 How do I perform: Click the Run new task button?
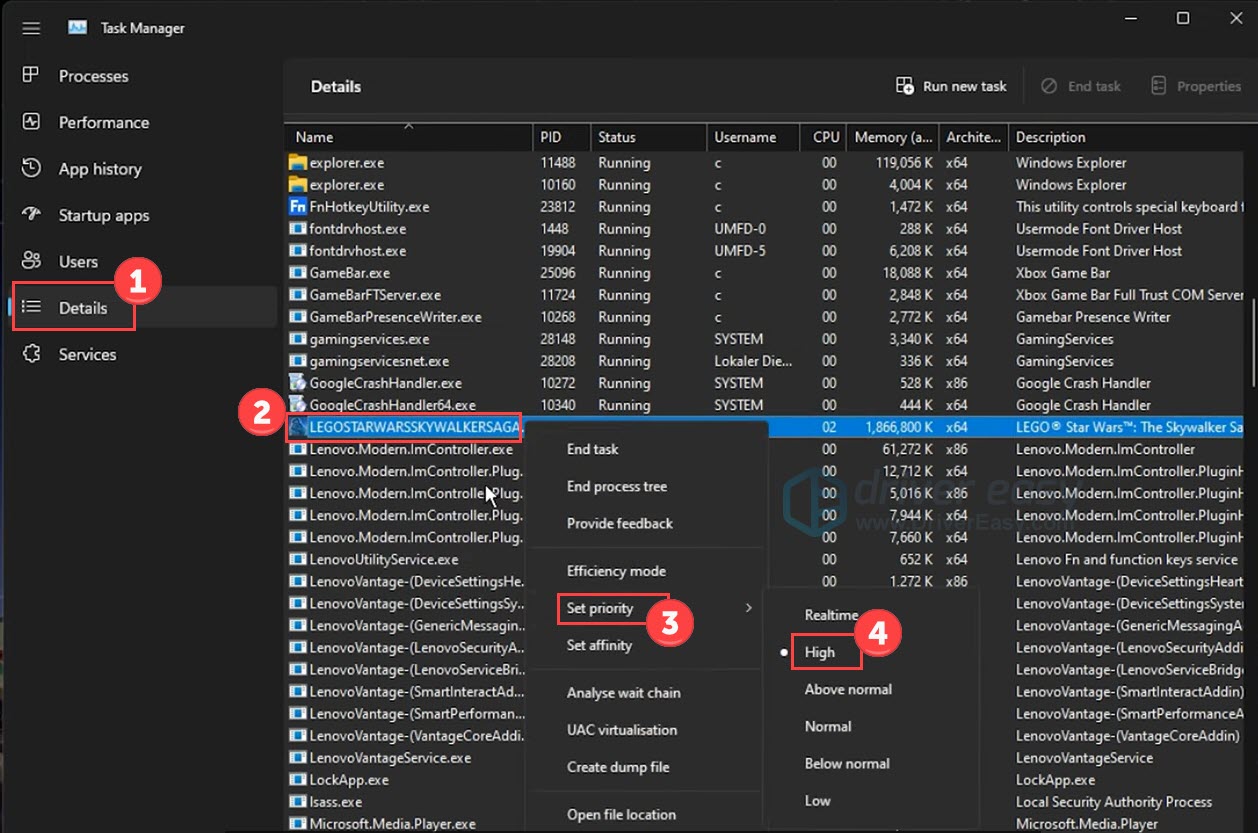pos(951,86)
